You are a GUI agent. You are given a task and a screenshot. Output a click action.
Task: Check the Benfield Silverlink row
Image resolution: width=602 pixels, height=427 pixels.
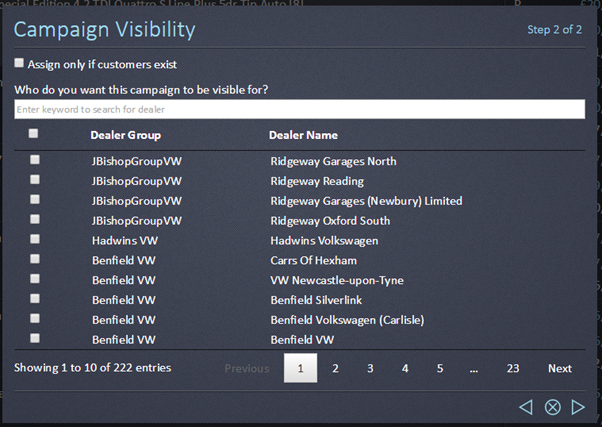coord(35,298)
